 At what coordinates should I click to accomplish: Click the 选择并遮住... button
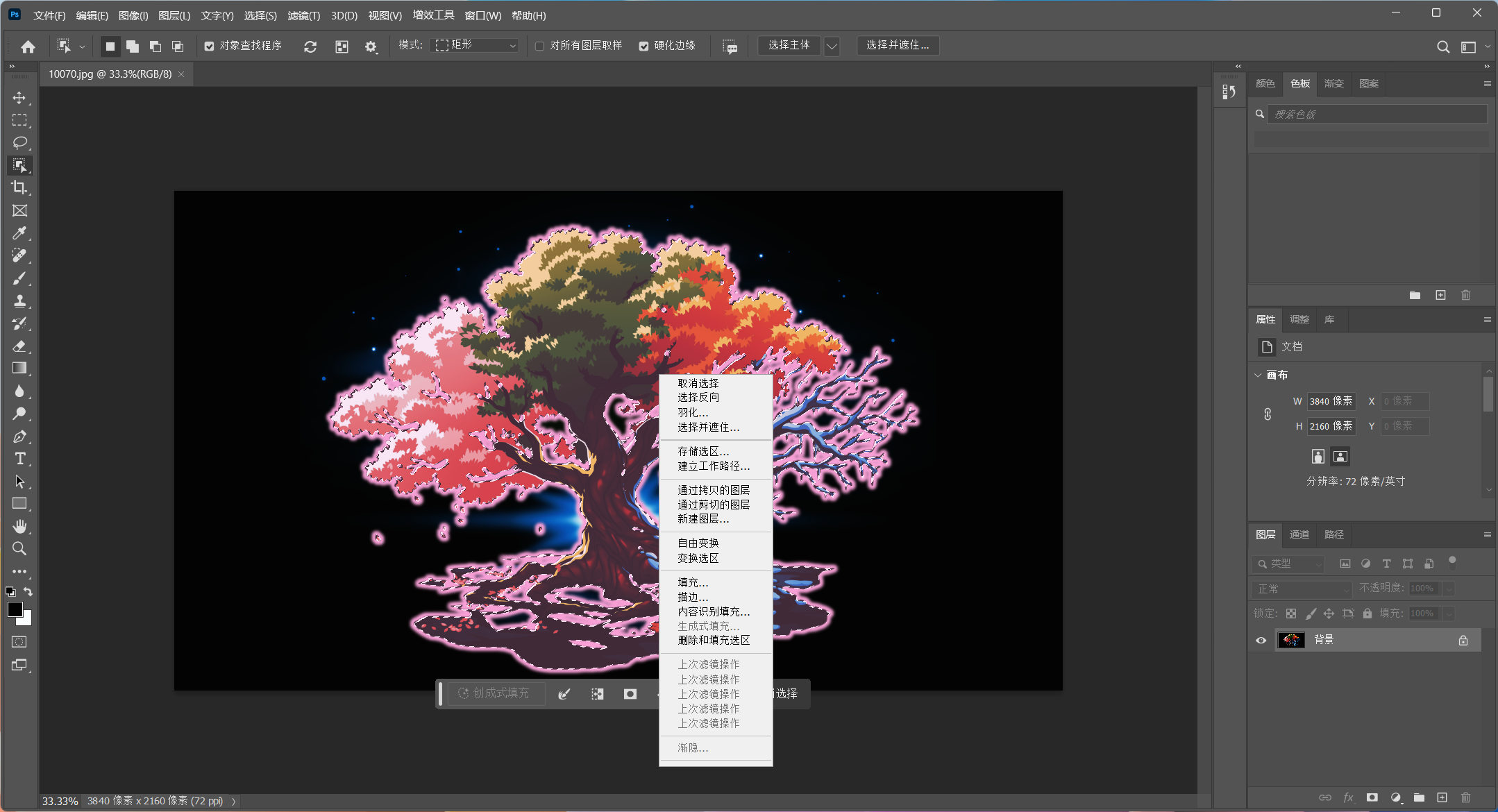(x=898, y=45)
